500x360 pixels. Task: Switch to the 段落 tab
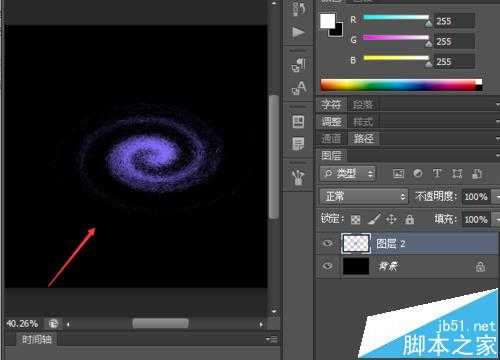pyautogui.click(x=363, y=105)
